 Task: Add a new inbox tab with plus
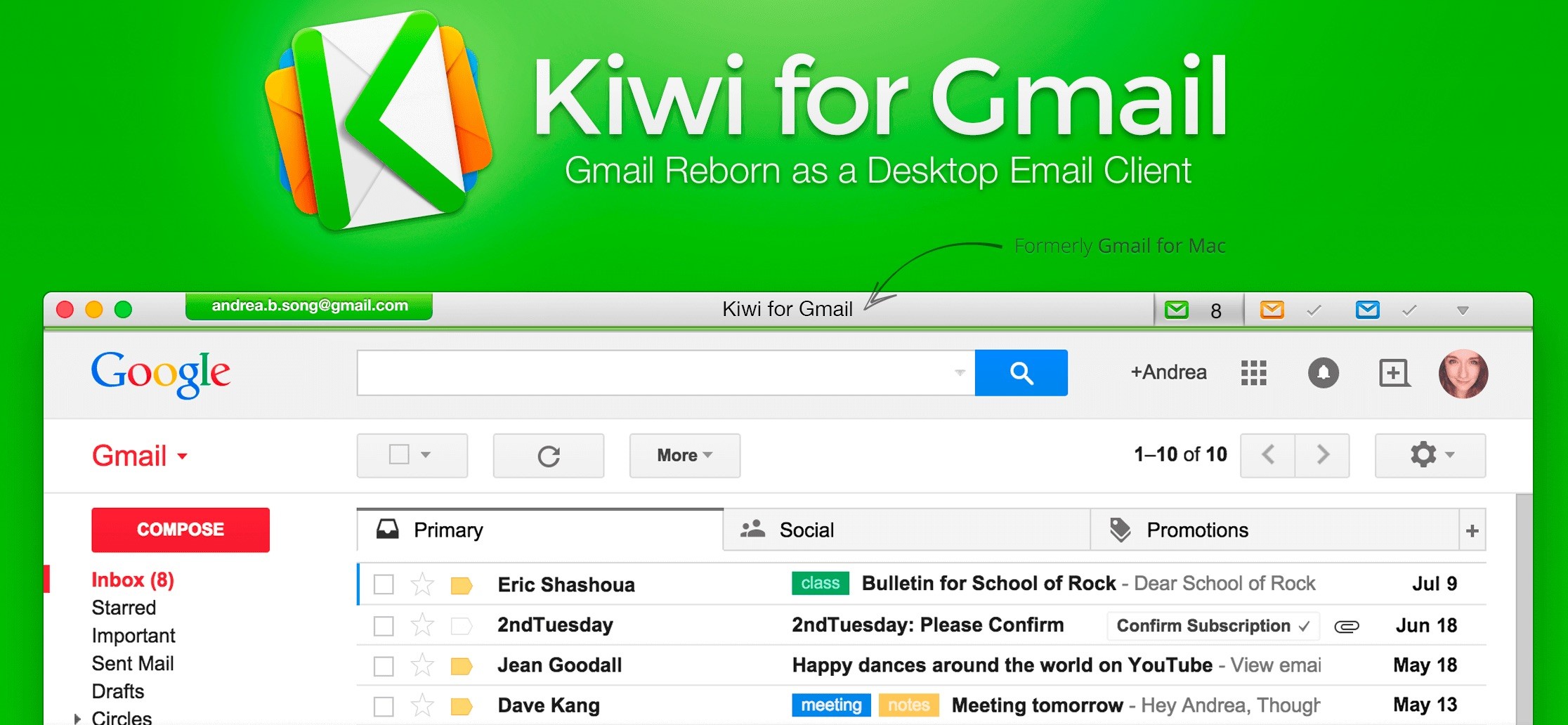(1472, 531)
